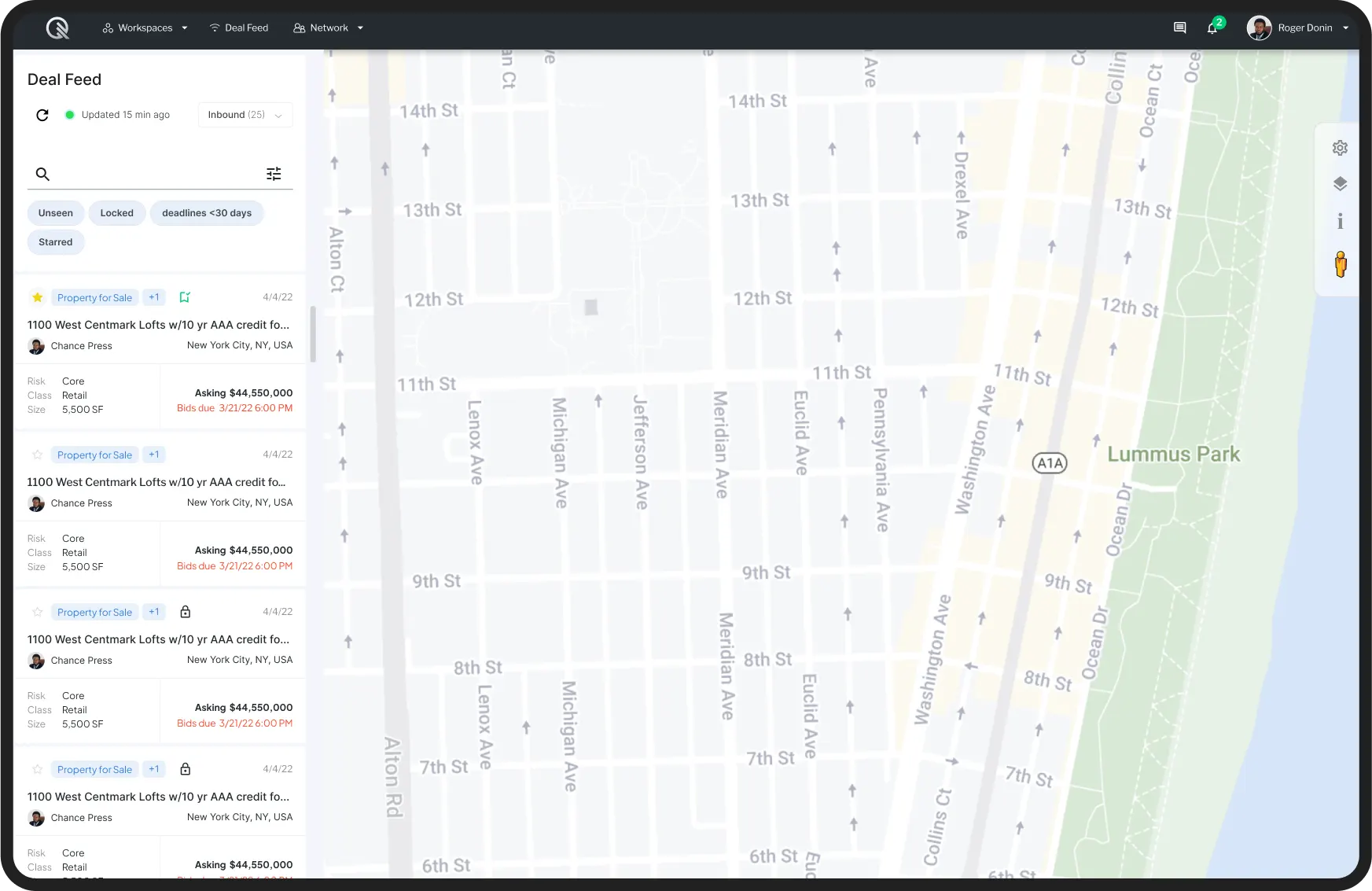Click the Locked filter chip
Image resolution: width=1372 pixels, height=891 pixels.
click(116, 213)
